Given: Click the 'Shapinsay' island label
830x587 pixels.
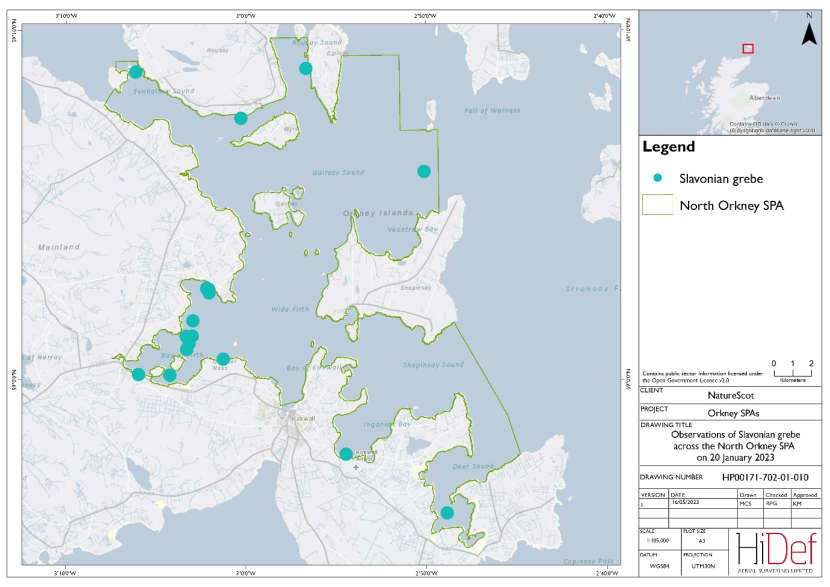Looking at the screenshot, I should (416, 288).
